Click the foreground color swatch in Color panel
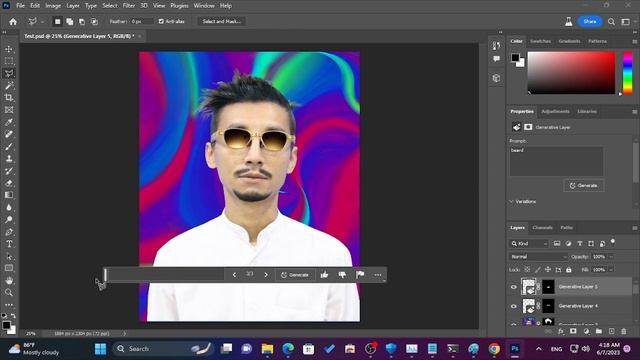Image resolution: width=640 pixels, height=360 pixels. [x=515, y=58]
